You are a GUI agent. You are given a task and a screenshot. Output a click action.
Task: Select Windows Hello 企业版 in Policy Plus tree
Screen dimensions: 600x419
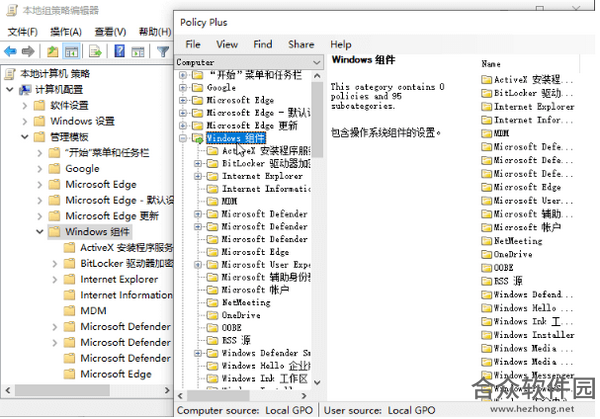click(266, 366)
